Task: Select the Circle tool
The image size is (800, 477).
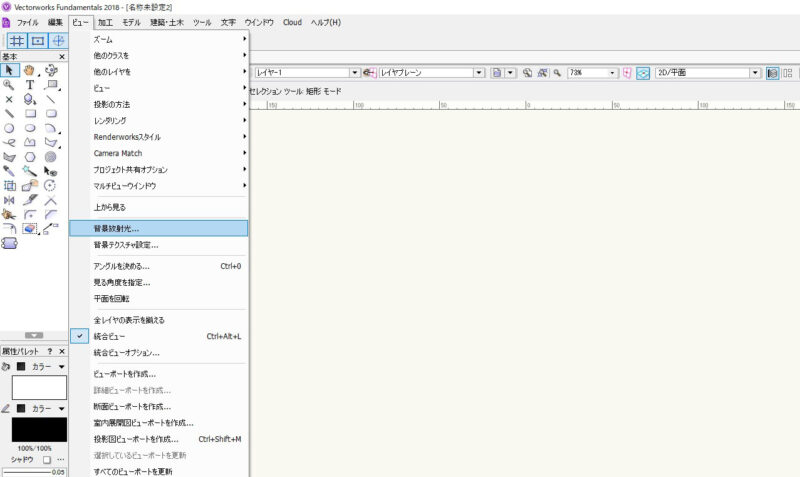Action: coord(9,128)
